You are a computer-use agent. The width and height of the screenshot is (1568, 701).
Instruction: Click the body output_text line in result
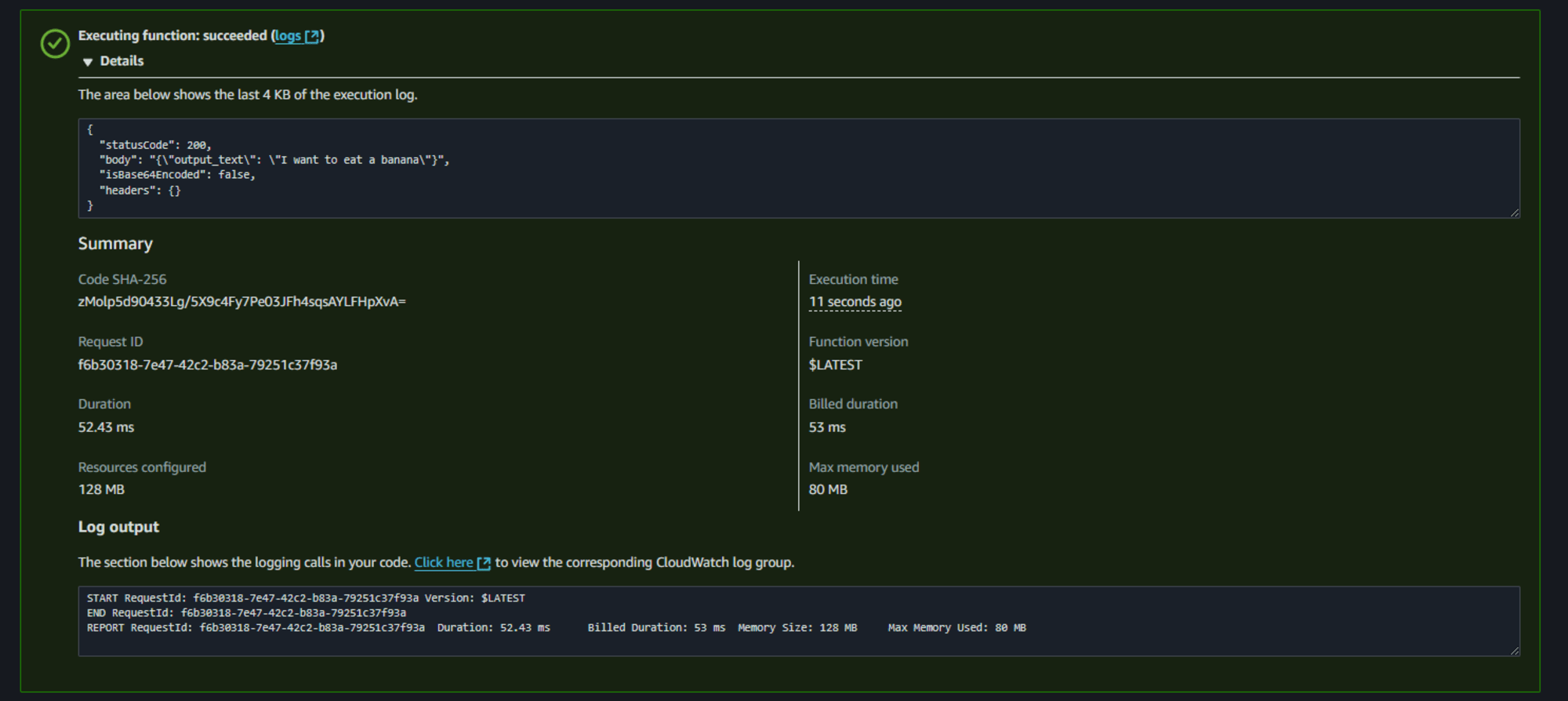pyautogui.click(x=274, y=160)
